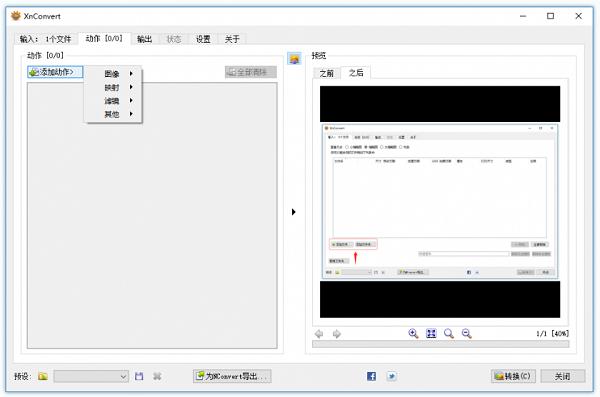The height and width of the screenshot is (397, 600).
Task: Go to the next preview image arrow
Action: click(337, 334)
